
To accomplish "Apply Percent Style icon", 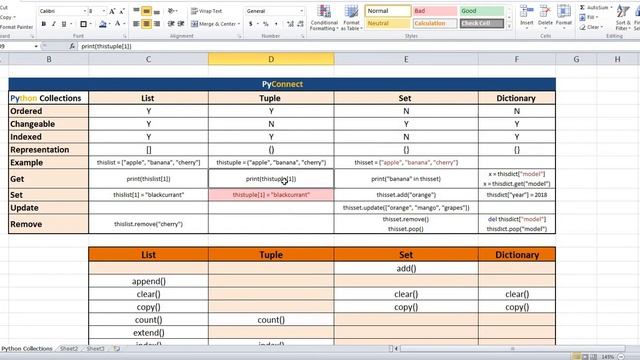I will (x=266, y=24).
